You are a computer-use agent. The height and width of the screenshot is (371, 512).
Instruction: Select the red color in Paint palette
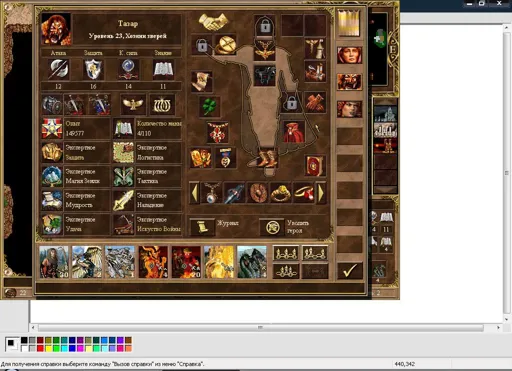(40, 348)
